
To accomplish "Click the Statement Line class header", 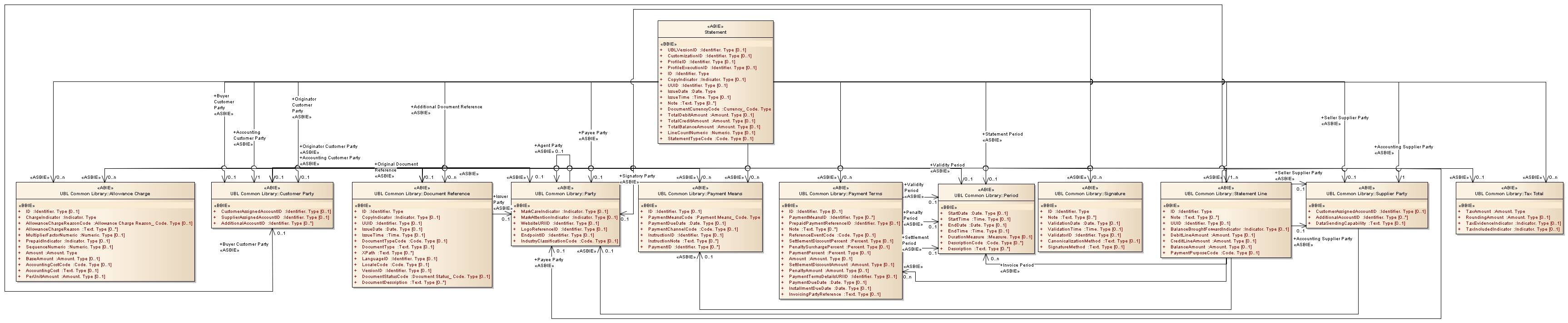I will coord(1226,194).
